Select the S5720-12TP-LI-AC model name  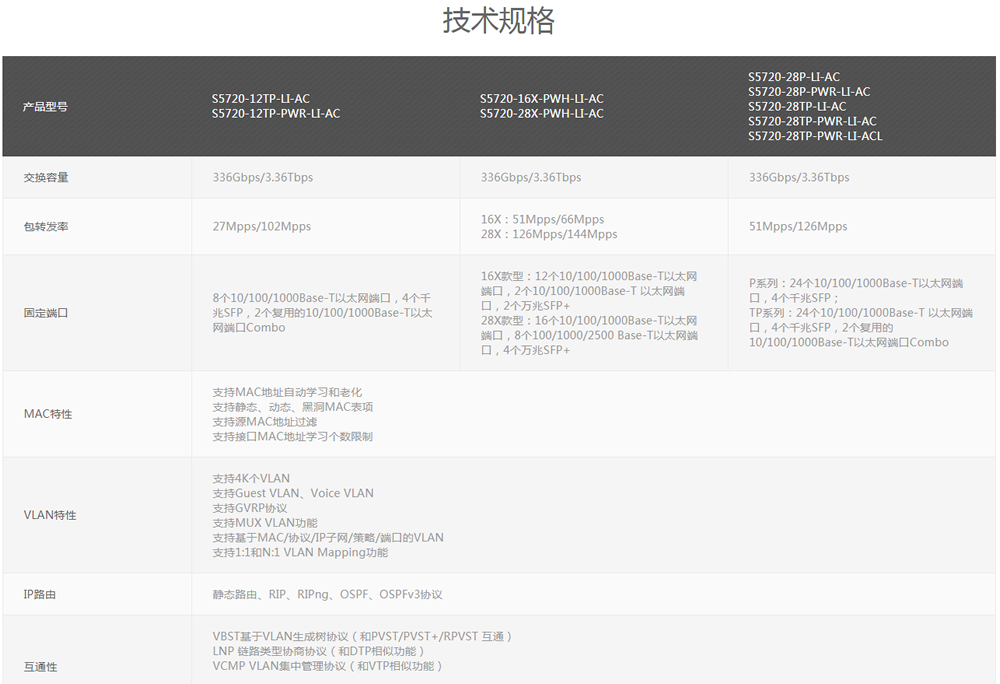click(x=263, y=98)
